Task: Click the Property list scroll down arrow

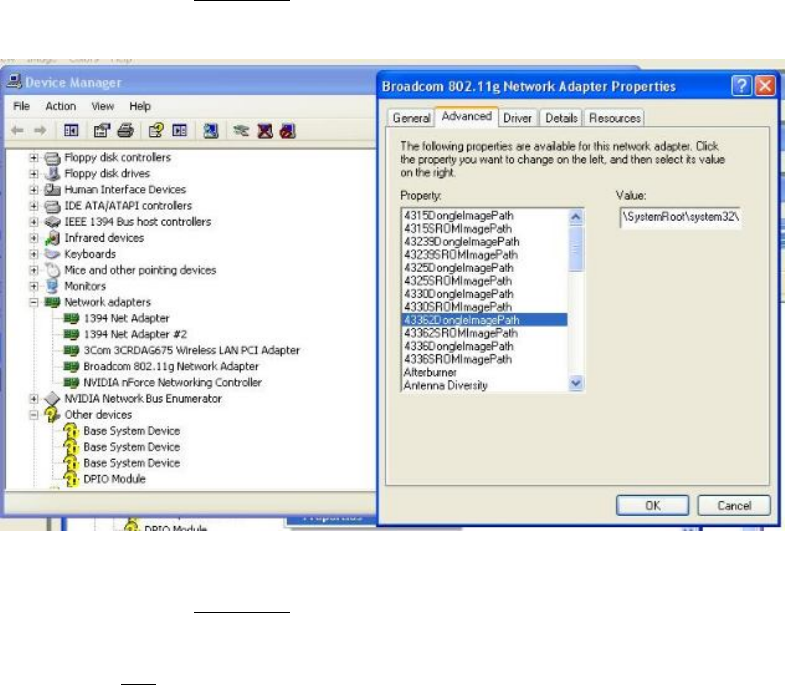Action: tap(576, 384)
